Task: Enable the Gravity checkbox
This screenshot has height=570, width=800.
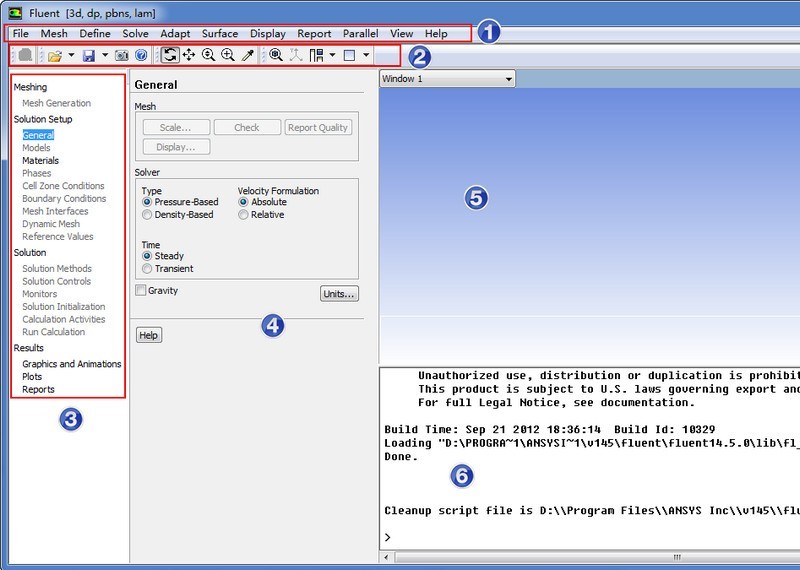Action: (141, 290)
